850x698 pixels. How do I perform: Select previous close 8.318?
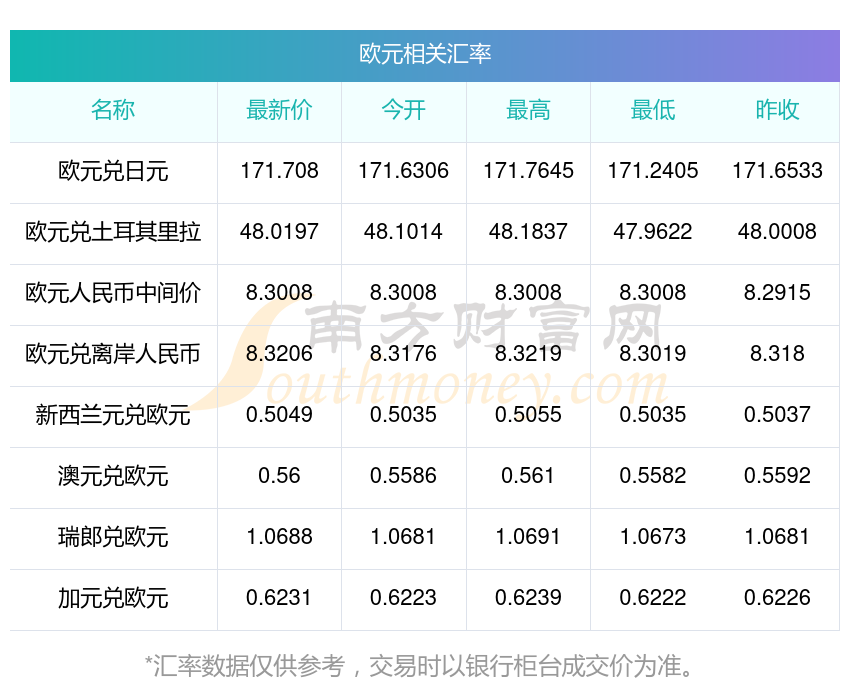pos(777,354)
